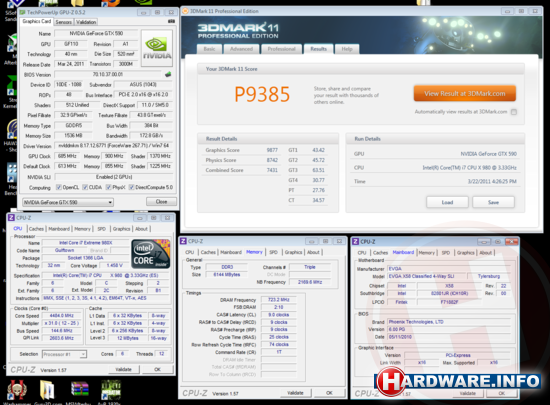Image resolution: width=550 pixels, height=405 pixels.
Task: Toggle the DirectCompute 5.0 checkbox
Action: coord(132,187)
